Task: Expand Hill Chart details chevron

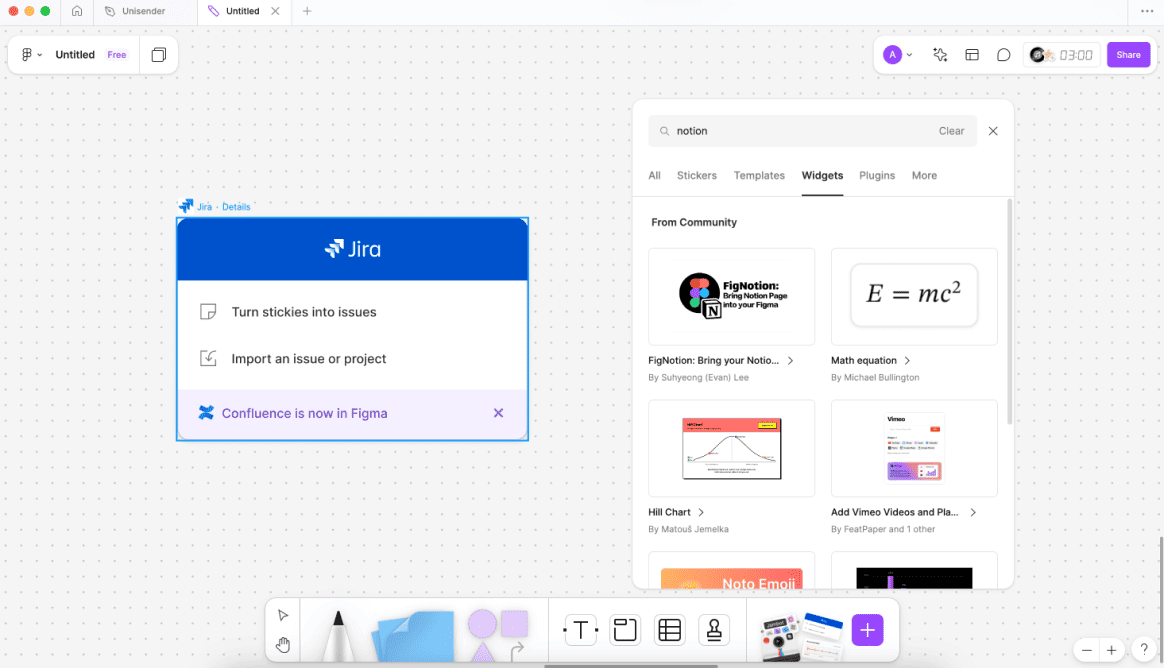Action: pyautogui.click(x=701, y=512)
